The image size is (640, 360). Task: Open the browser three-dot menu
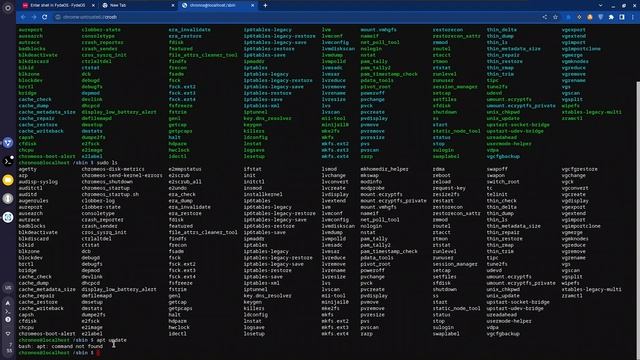point(633,17)
